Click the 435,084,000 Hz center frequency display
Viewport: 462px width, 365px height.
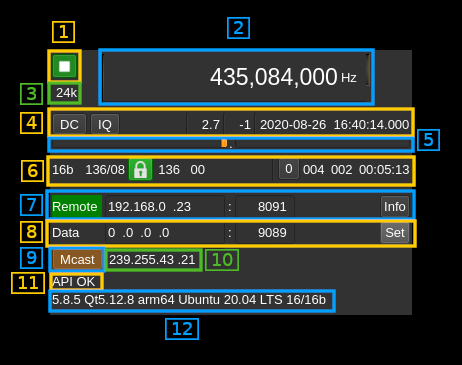click(x=236, y=77)
